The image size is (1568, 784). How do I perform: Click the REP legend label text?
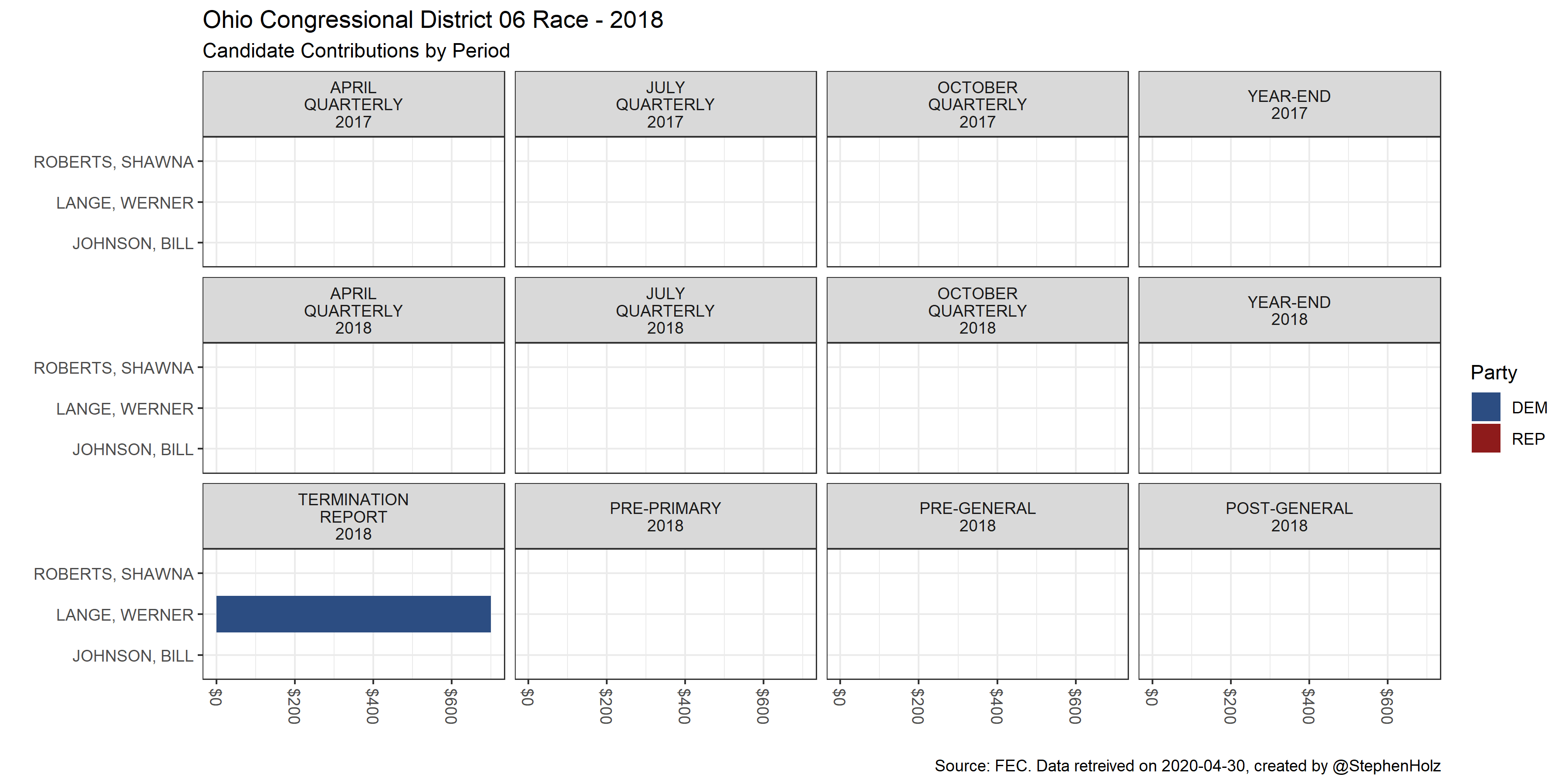click(x=1528, y=439)
